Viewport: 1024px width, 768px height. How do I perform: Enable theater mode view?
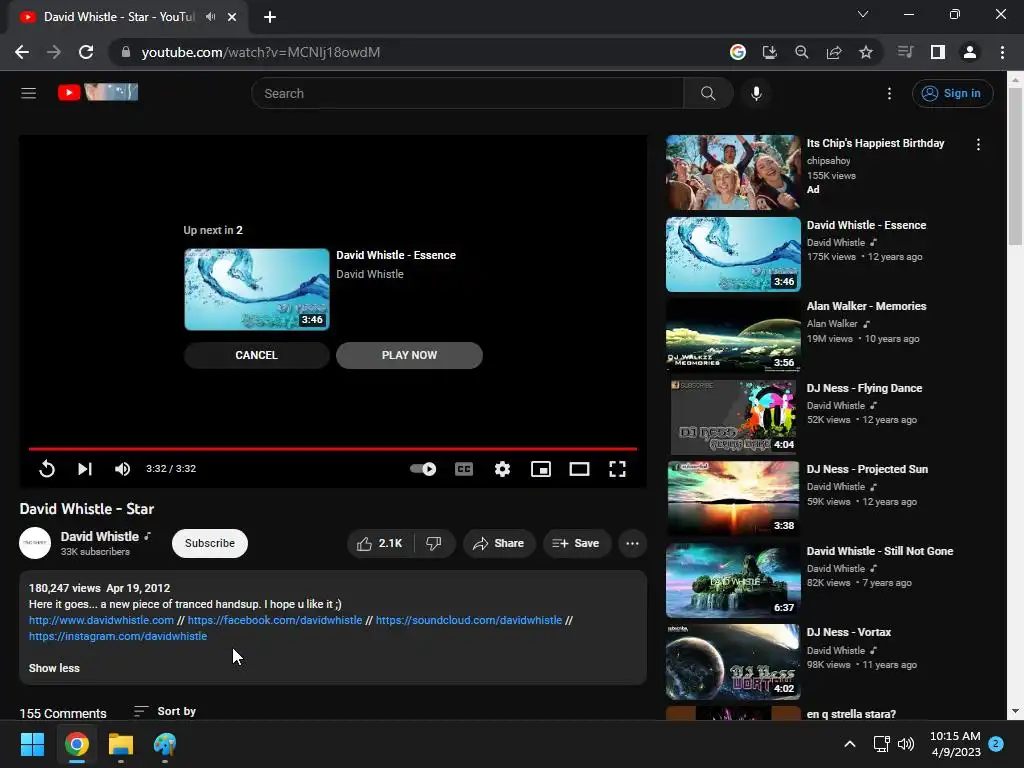(579, 468)
